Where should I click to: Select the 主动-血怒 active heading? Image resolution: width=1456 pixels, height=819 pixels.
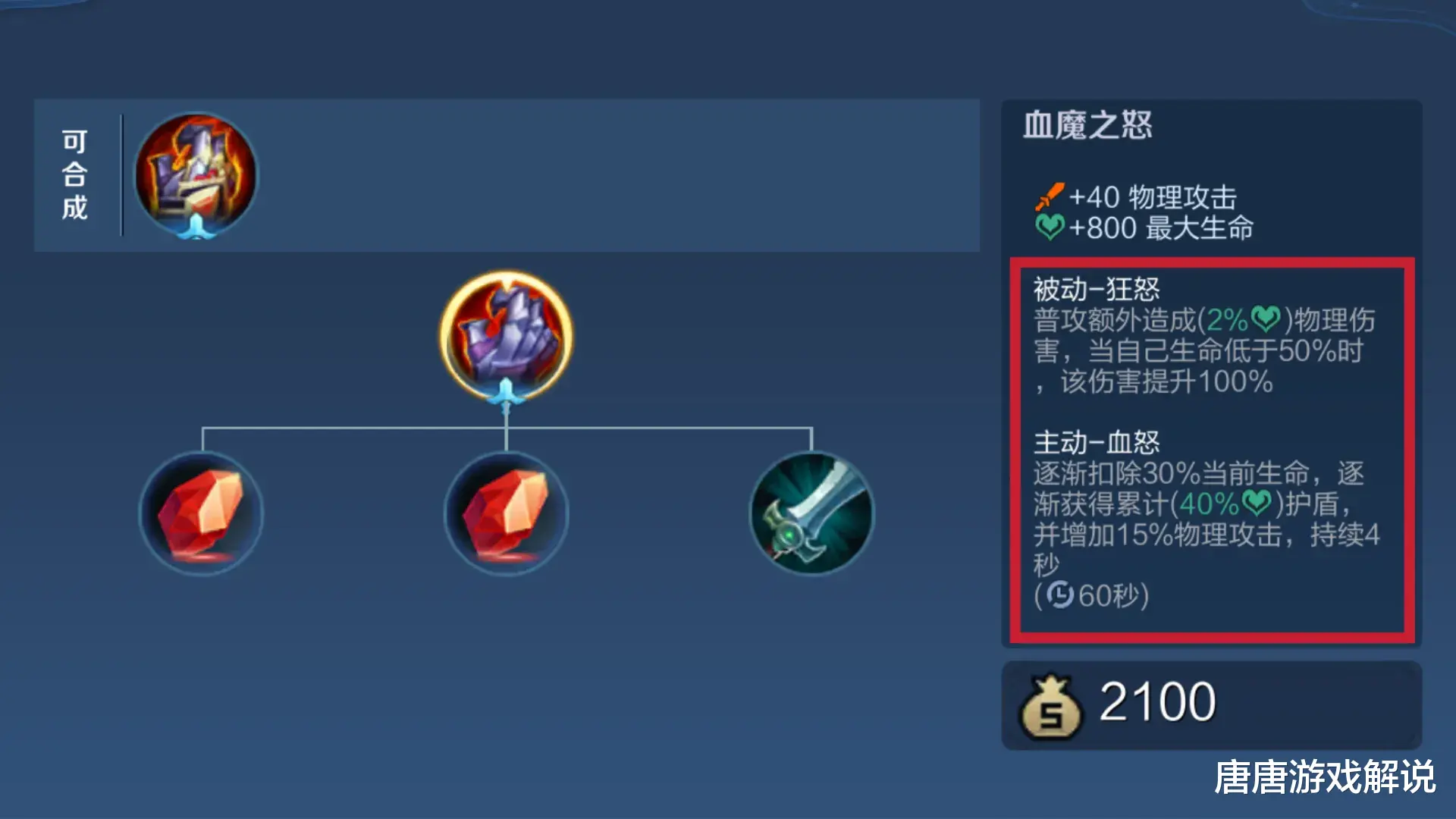pos(1097,442)
